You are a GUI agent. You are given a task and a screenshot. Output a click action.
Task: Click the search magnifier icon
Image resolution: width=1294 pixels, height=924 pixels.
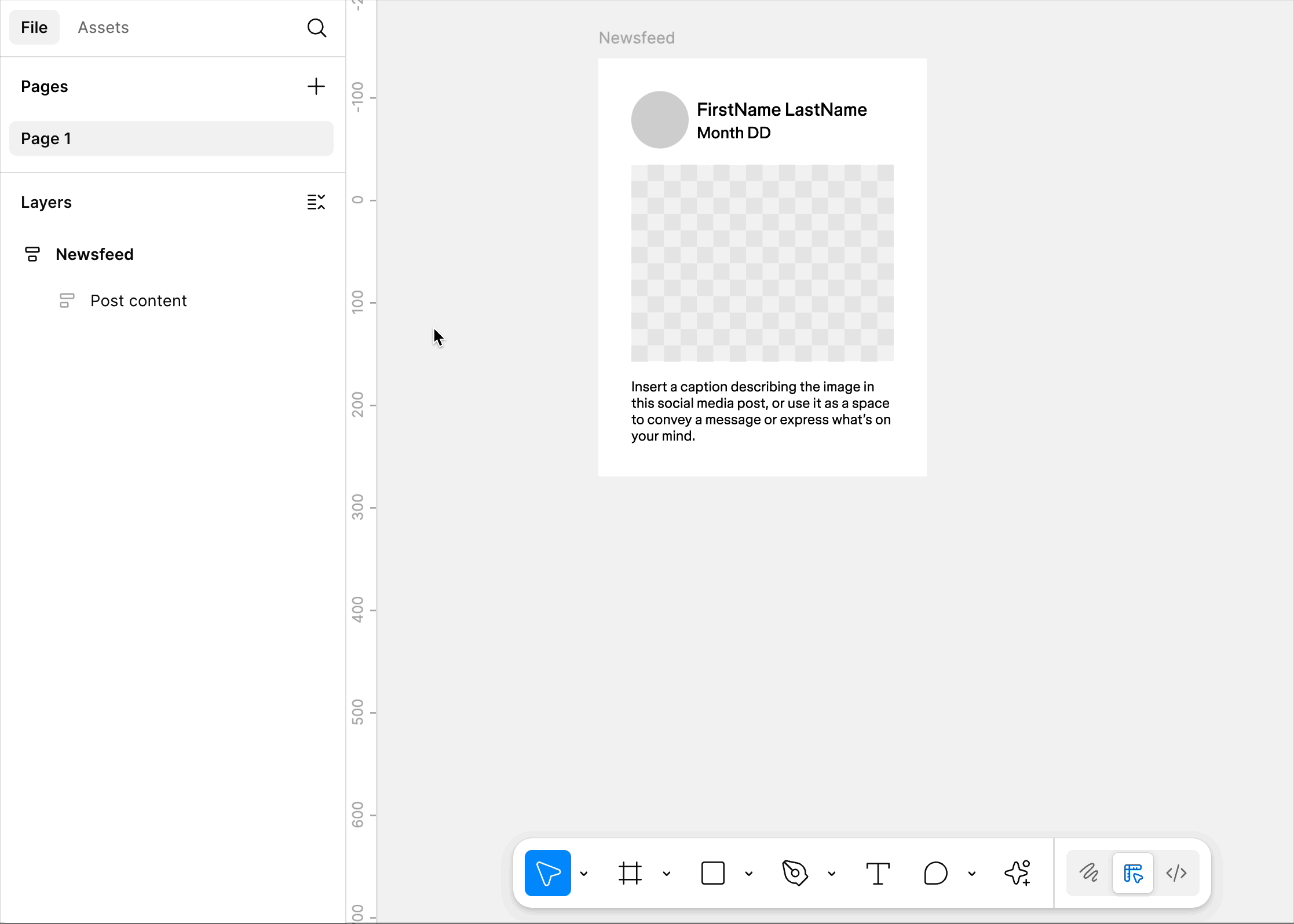pos(316,27)
